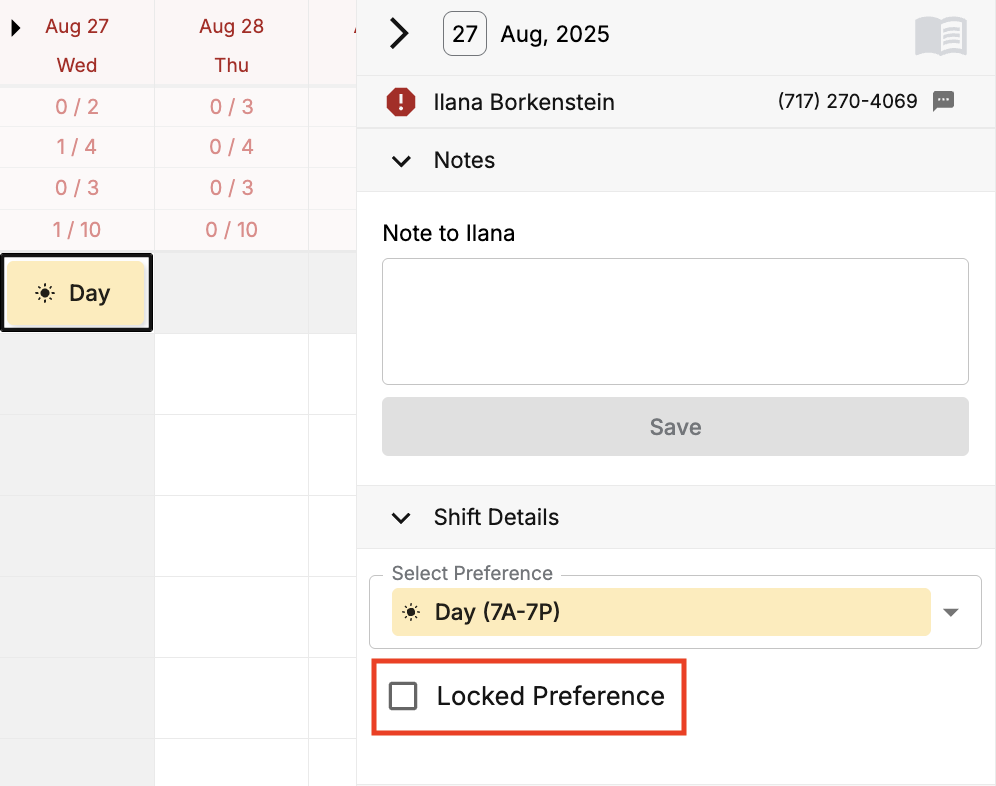Collapse the side panel with the arrow
Image resolution: width=996 pixels, height=786 pixels.
click(x=399, y=34)
